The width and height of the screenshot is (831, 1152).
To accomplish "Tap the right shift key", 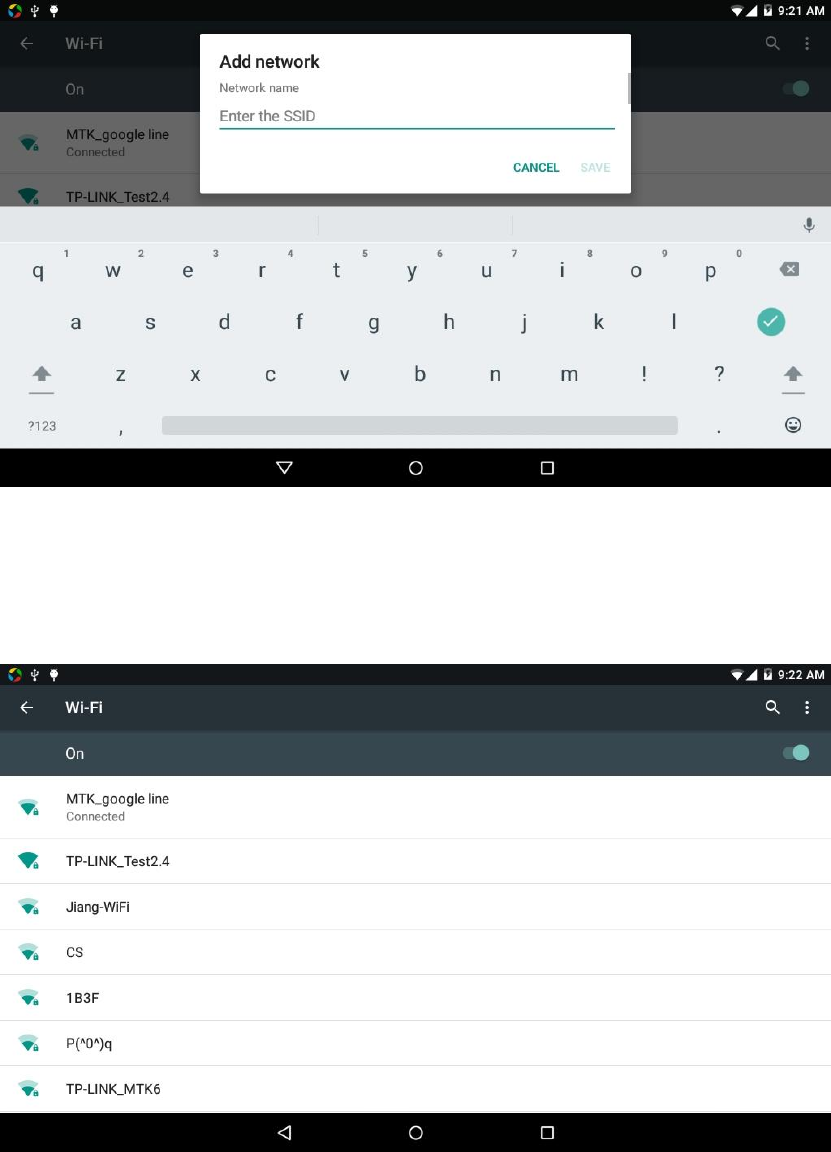I will point(793,374).
